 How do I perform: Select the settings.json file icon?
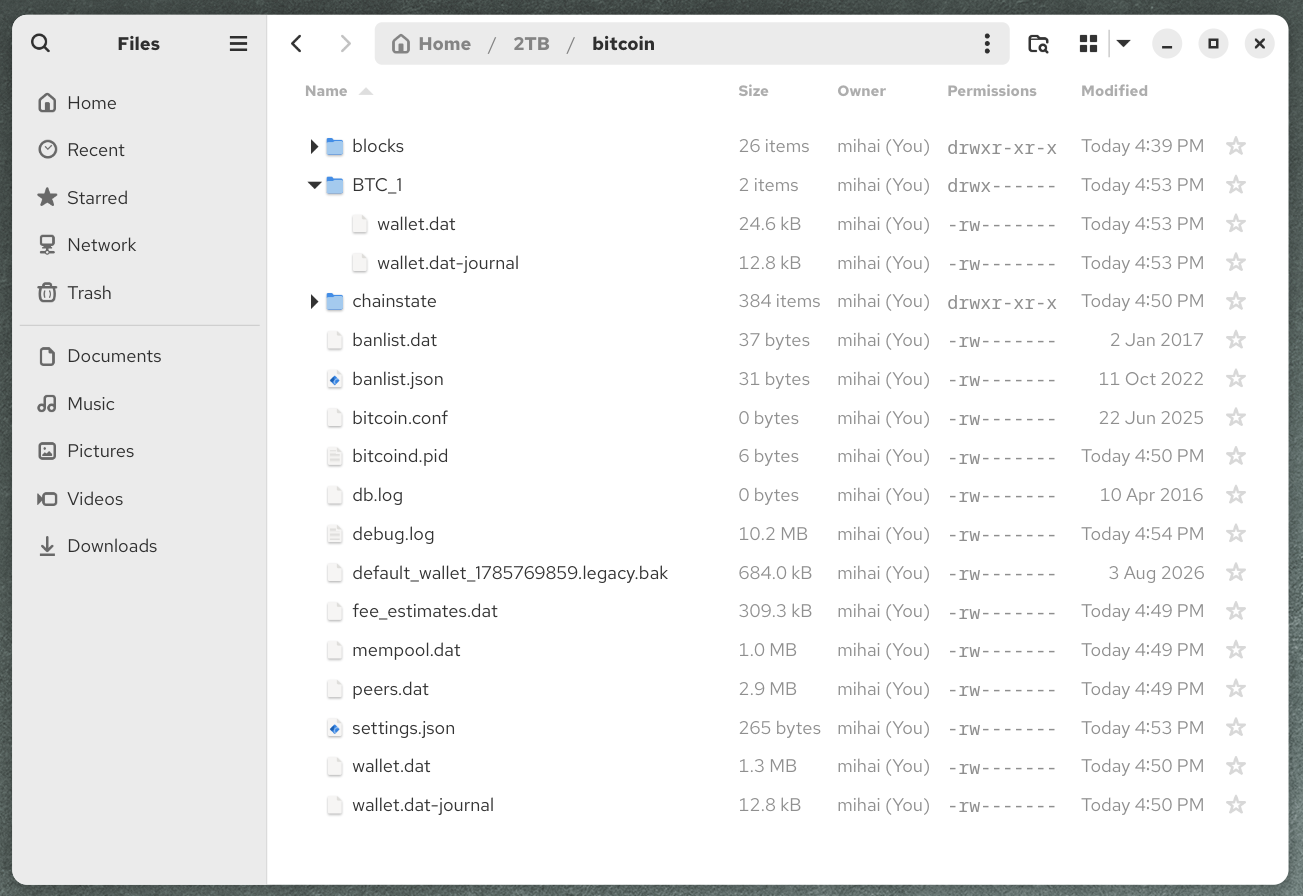click(x=335, y=728)
